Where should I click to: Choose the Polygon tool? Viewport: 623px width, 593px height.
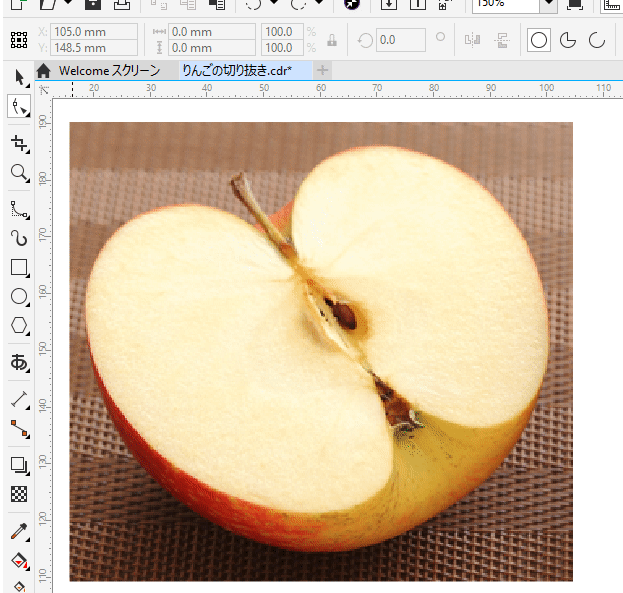click(x=19, y=326)
